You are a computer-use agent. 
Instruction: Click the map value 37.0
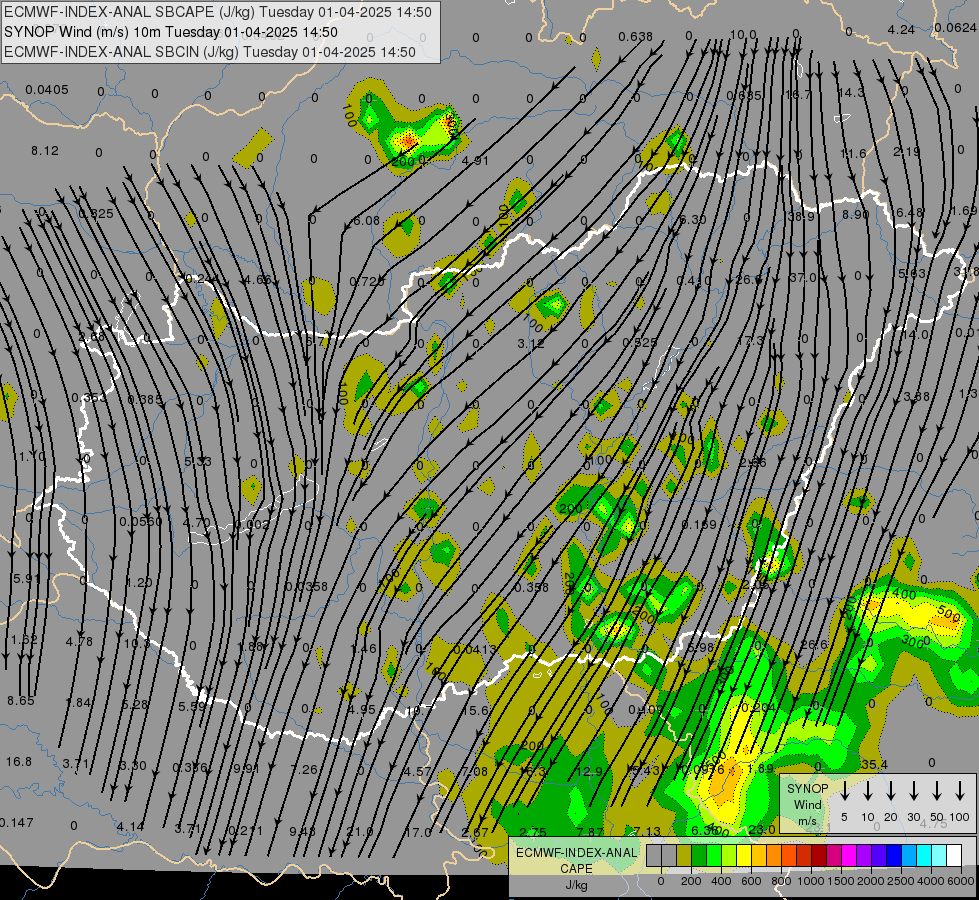pyautogui.click(x=802, y=277)
